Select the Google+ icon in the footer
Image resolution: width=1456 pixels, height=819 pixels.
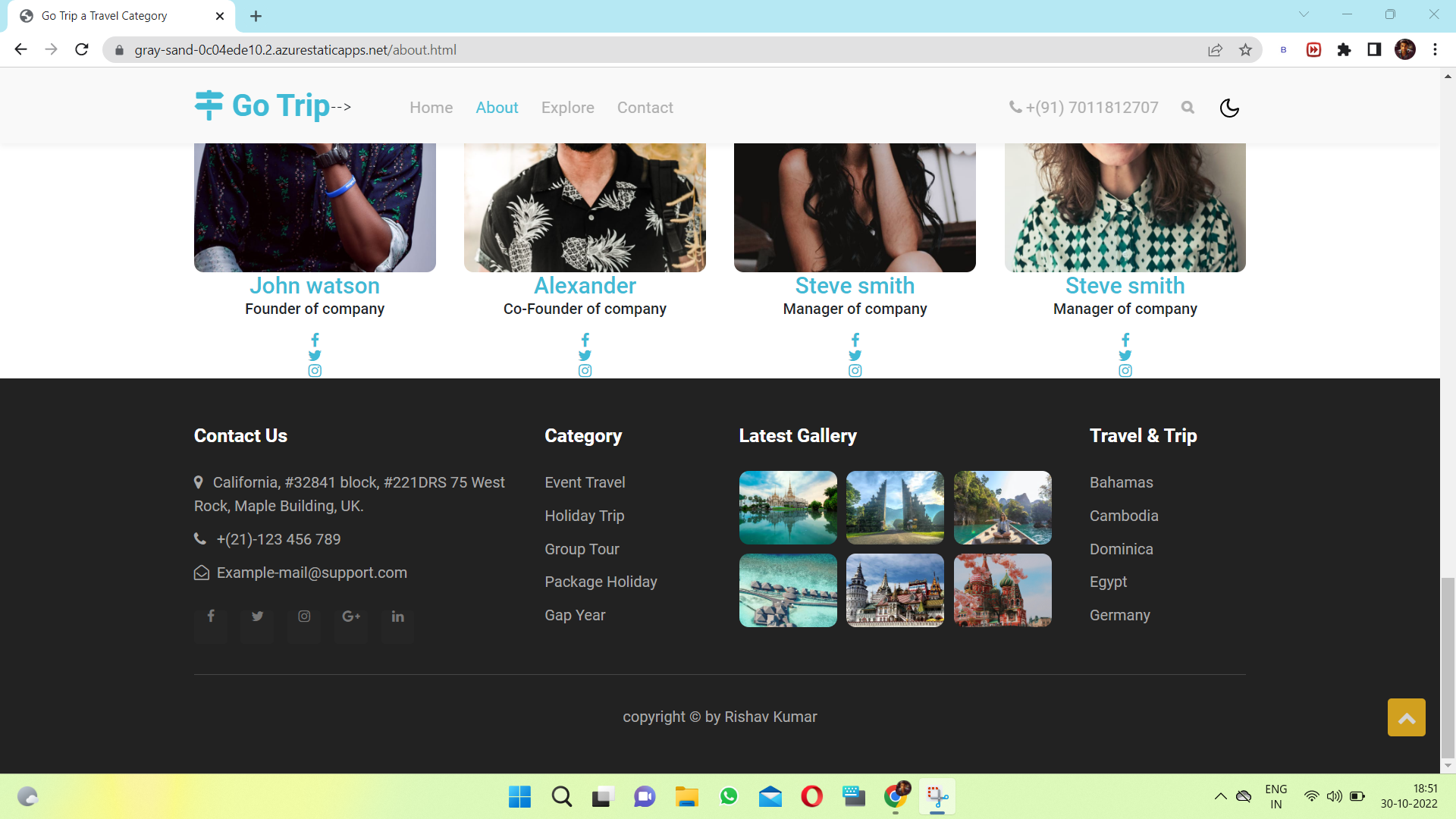351,616
